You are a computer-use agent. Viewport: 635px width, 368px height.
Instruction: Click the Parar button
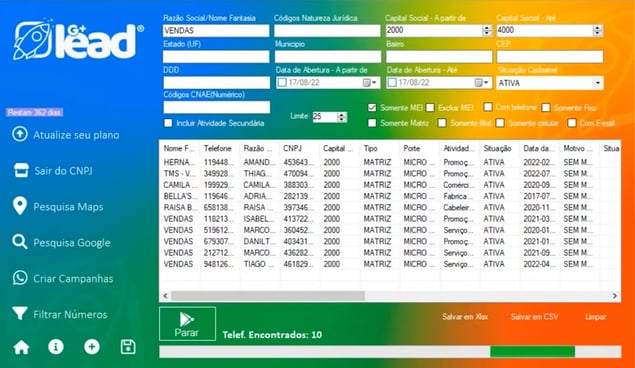click(187, 324)
